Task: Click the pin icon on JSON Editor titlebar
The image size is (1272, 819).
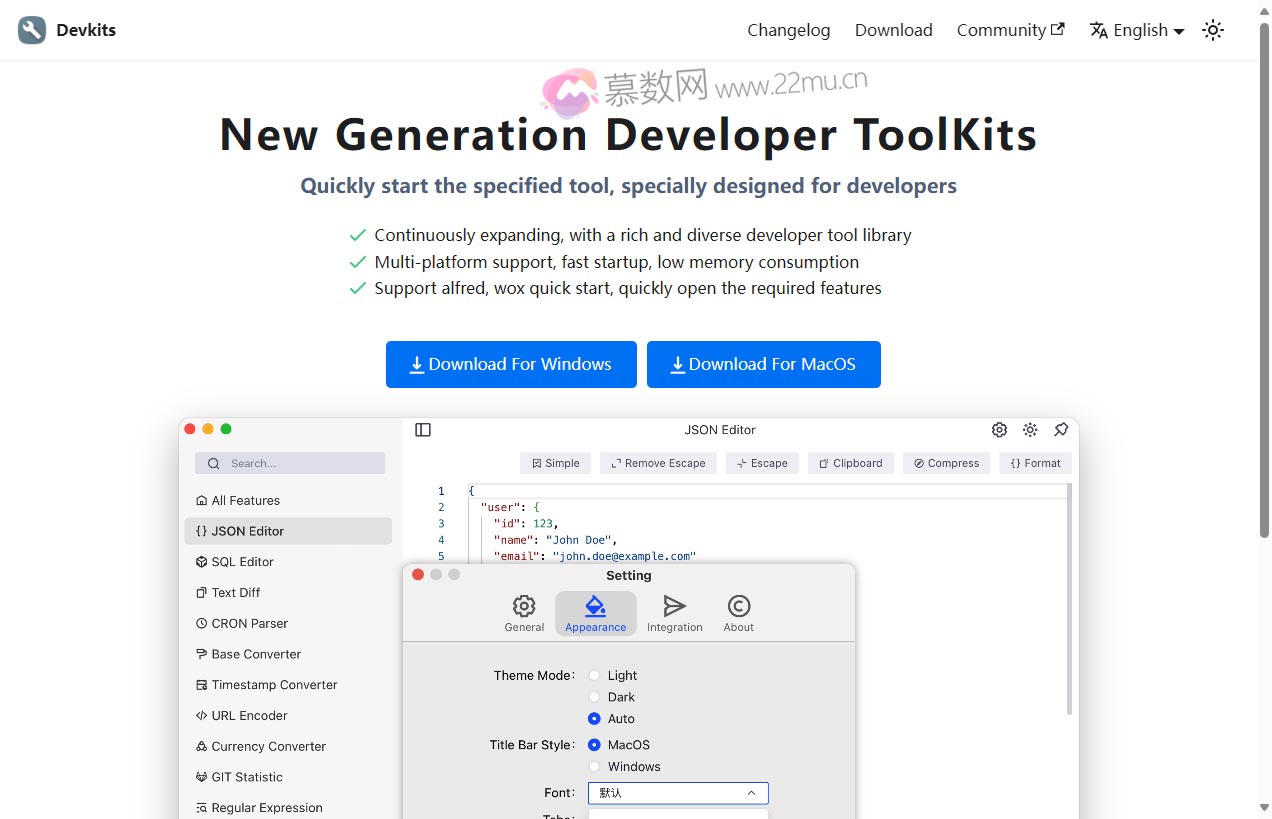Action: (1061, 429)
